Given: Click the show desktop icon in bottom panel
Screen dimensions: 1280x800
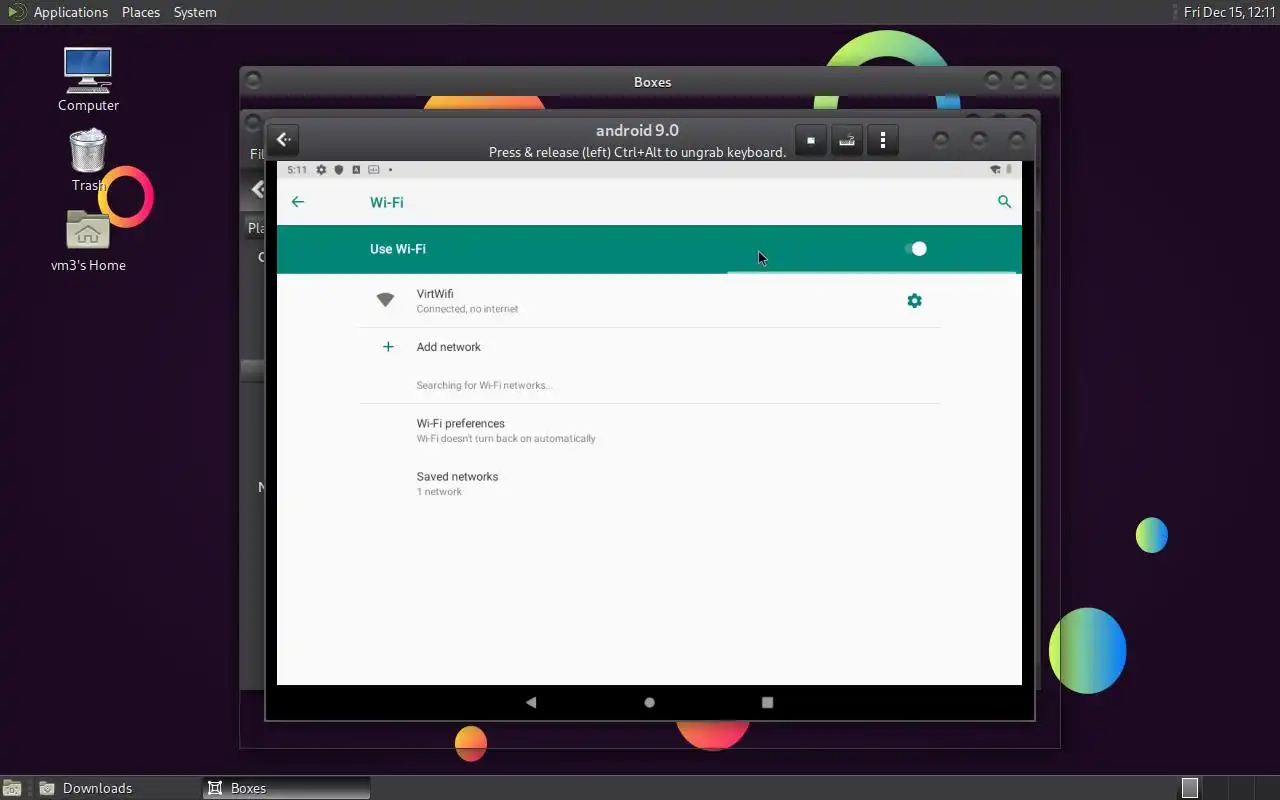Looking at the screenshot, I should pyautogui.click(x=11, y=788).
